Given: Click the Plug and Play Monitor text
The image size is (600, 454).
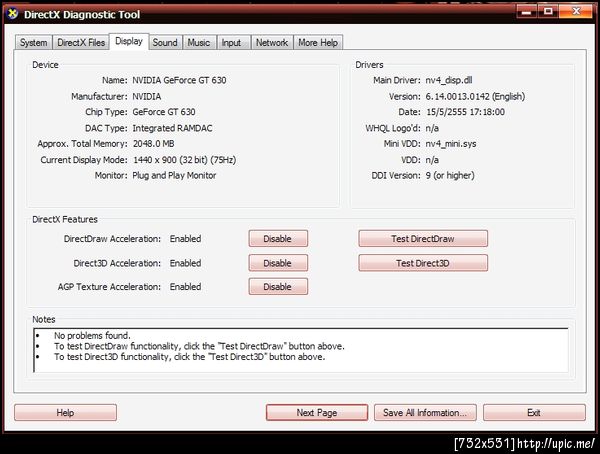Looking at the screenshot, I should [174, 176].
